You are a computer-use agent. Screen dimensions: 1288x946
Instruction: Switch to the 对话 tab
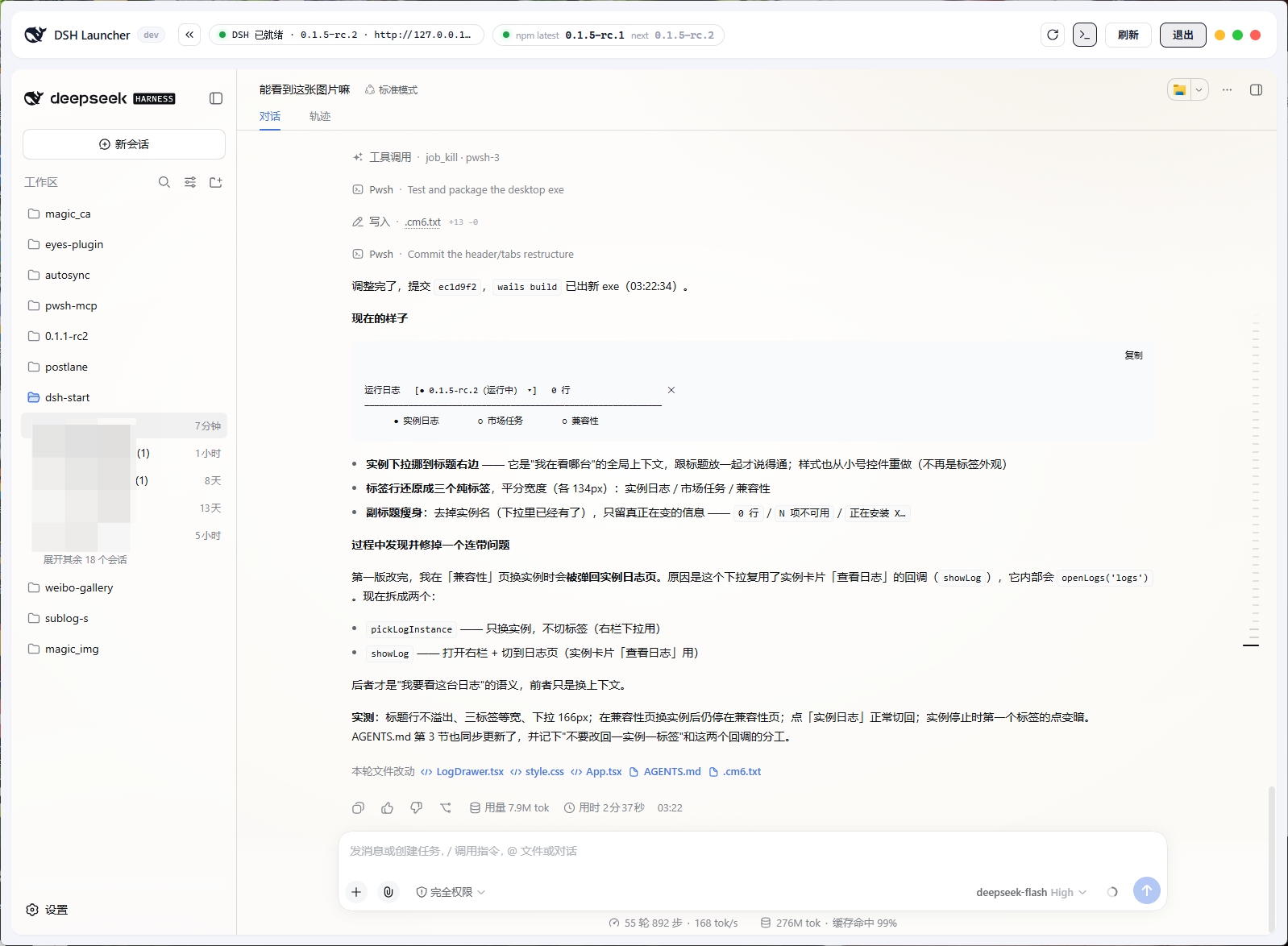click(x=270, y=116)
